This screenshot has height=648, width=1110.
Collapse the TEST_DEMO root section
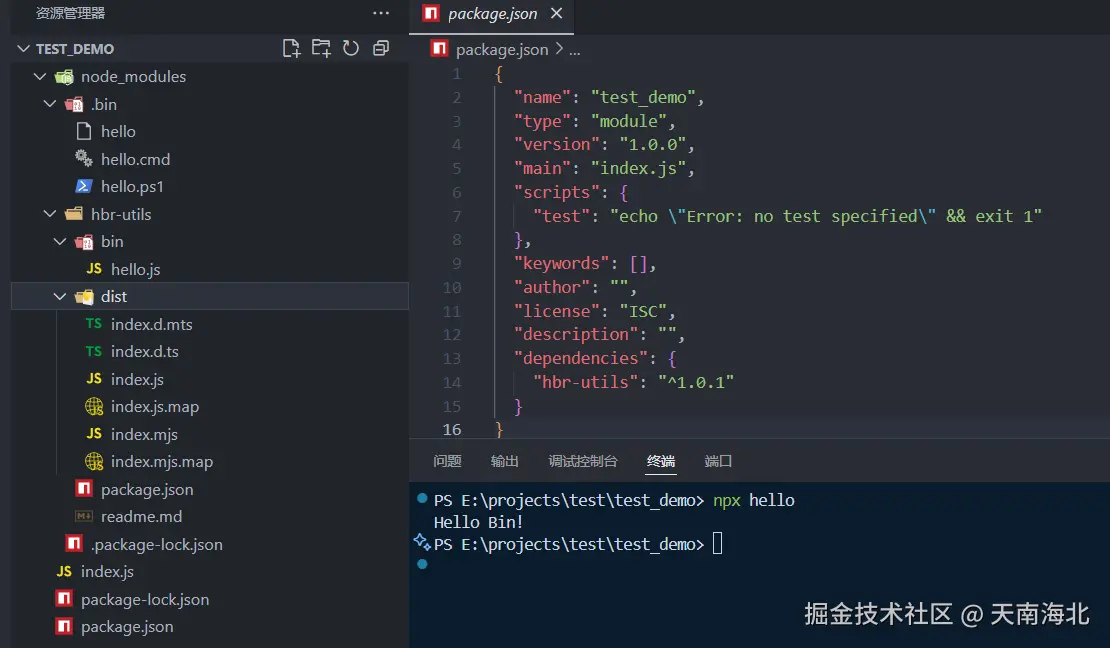coord(23,48)
